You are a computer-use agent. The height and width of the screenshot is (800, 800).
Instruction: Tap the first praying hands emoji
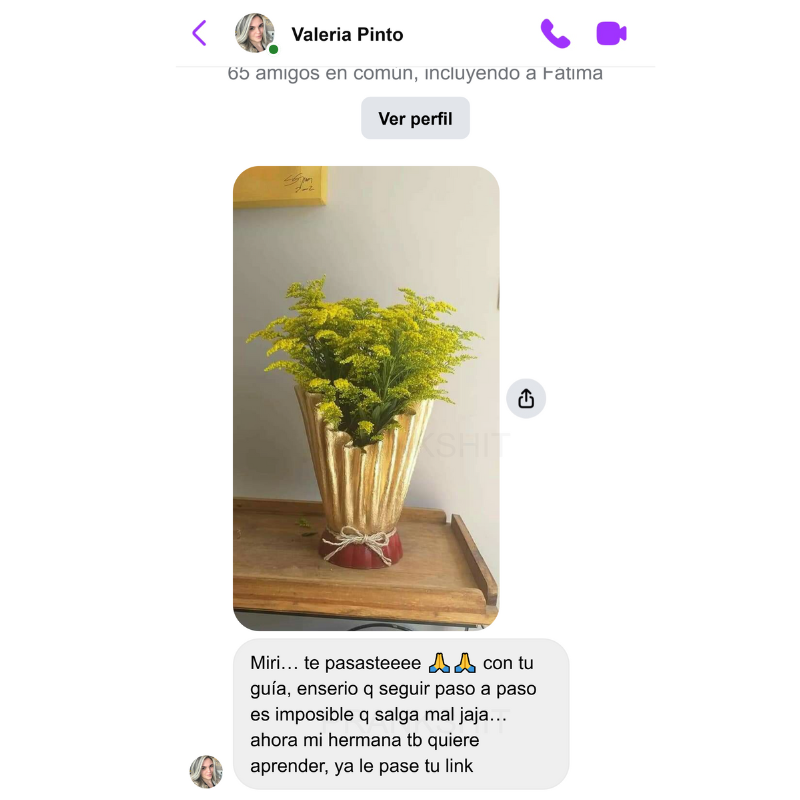tap(439, 663)
